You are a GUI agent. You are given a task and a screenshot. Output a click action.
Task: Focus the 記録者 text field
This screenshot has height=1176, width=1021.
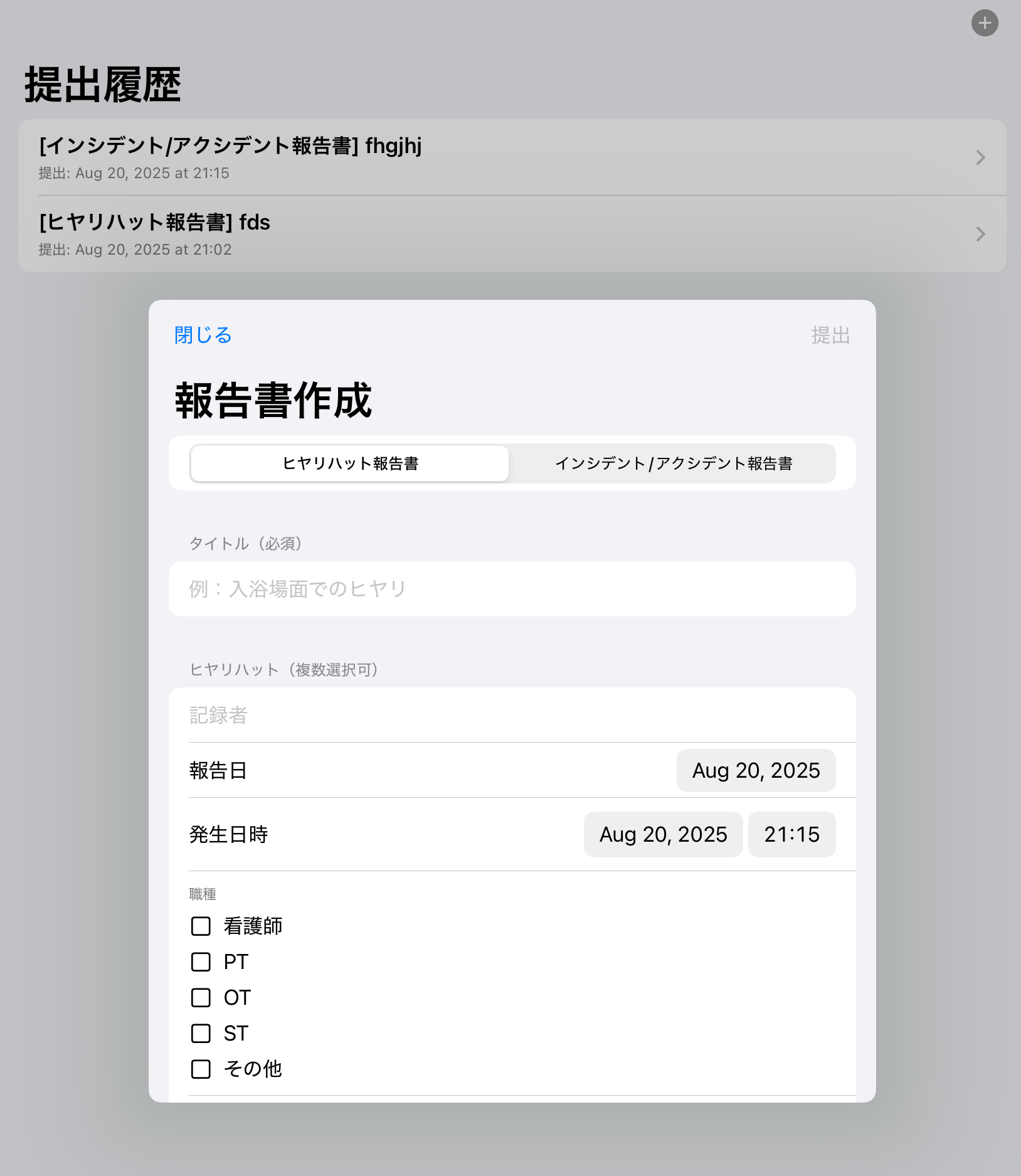click(x=511, y=715)
